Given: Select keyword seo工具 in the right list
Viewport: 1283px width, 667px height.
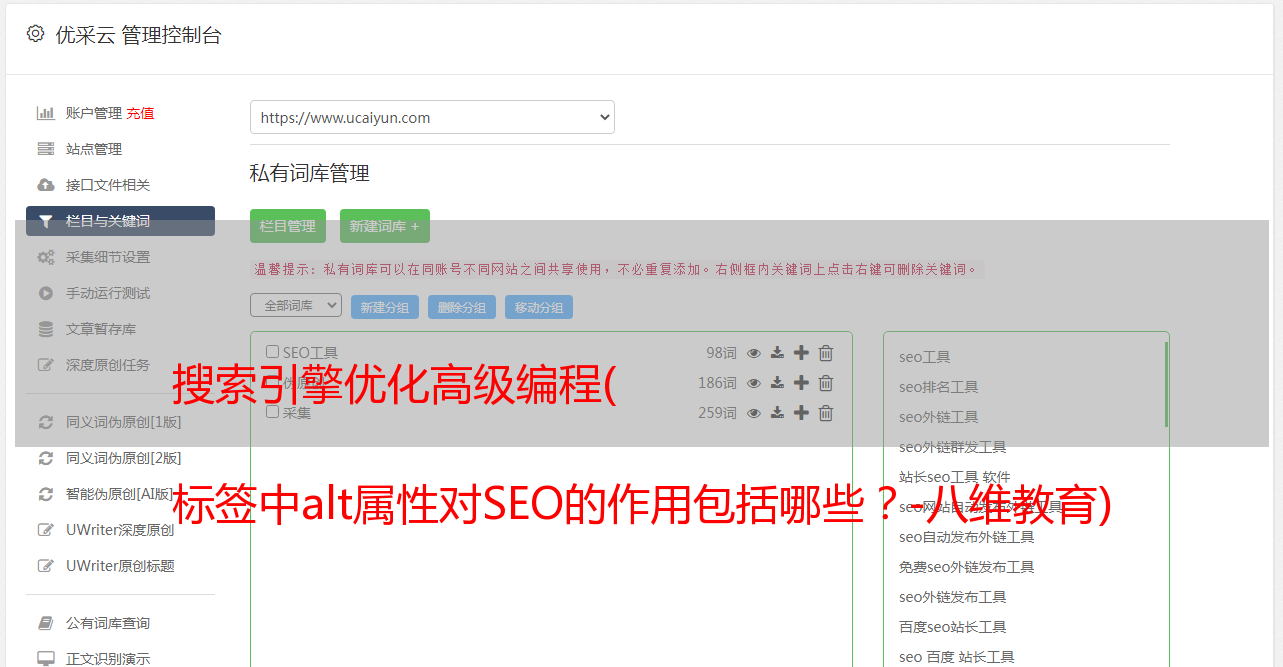Looking at the screenshot, I should (924, 357).
